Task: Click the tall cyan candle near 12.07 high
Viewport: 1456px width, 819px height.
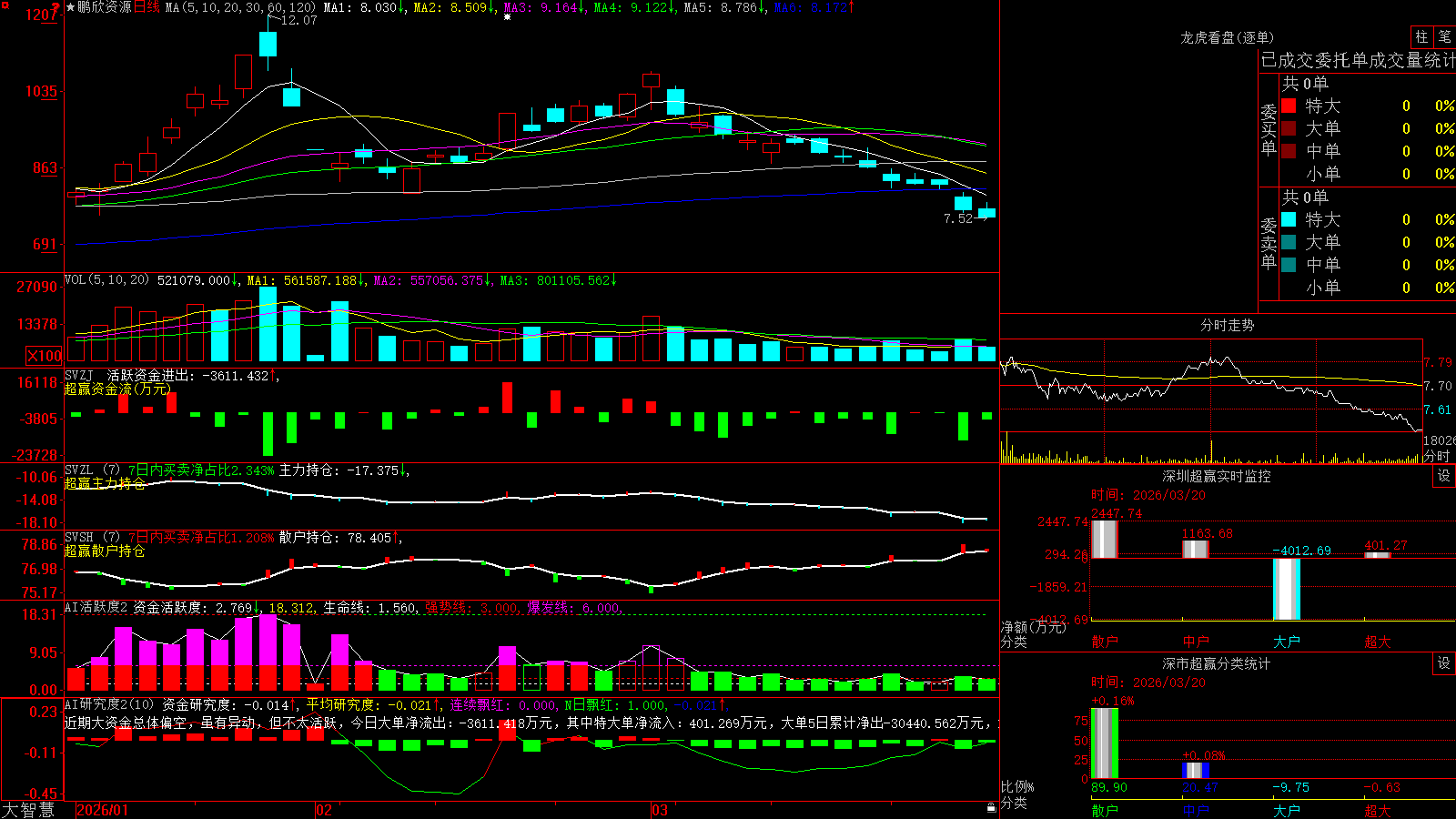Action: tap(268, 45)
